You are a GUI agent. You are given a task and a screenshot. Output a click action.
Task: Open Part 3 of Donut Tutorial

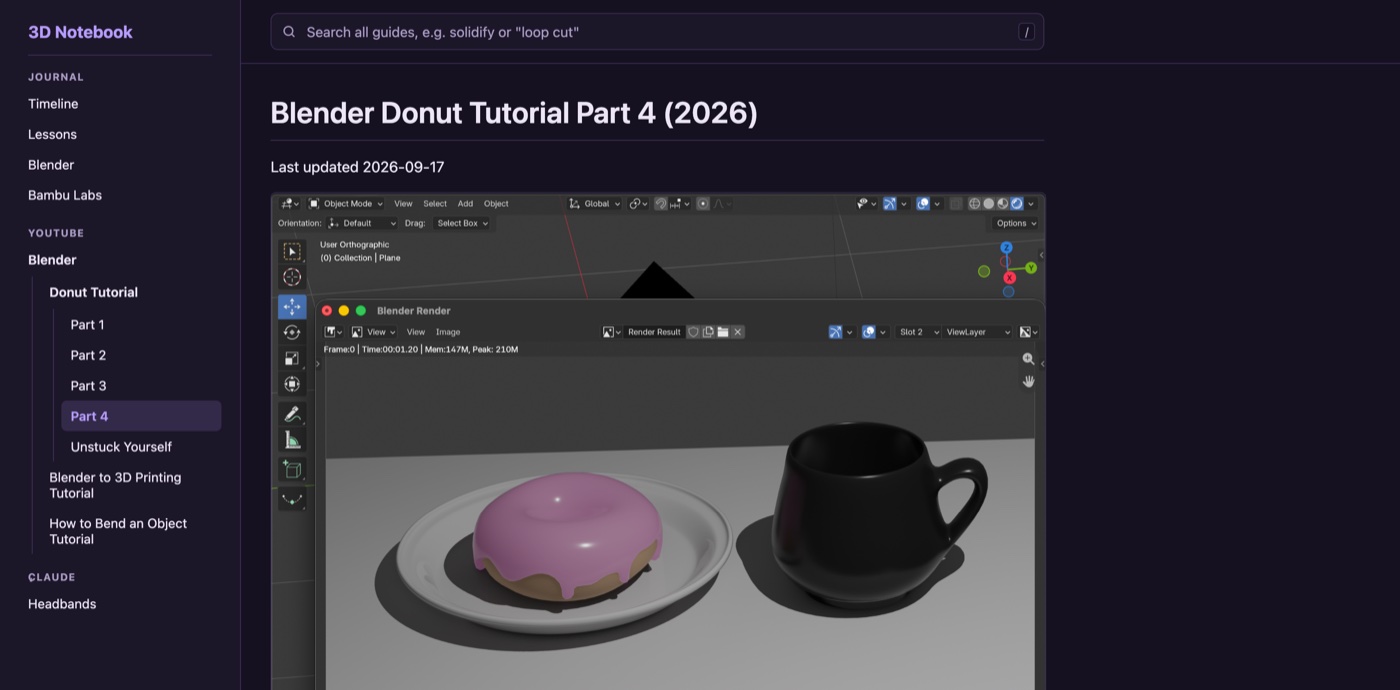pos(88,386)
